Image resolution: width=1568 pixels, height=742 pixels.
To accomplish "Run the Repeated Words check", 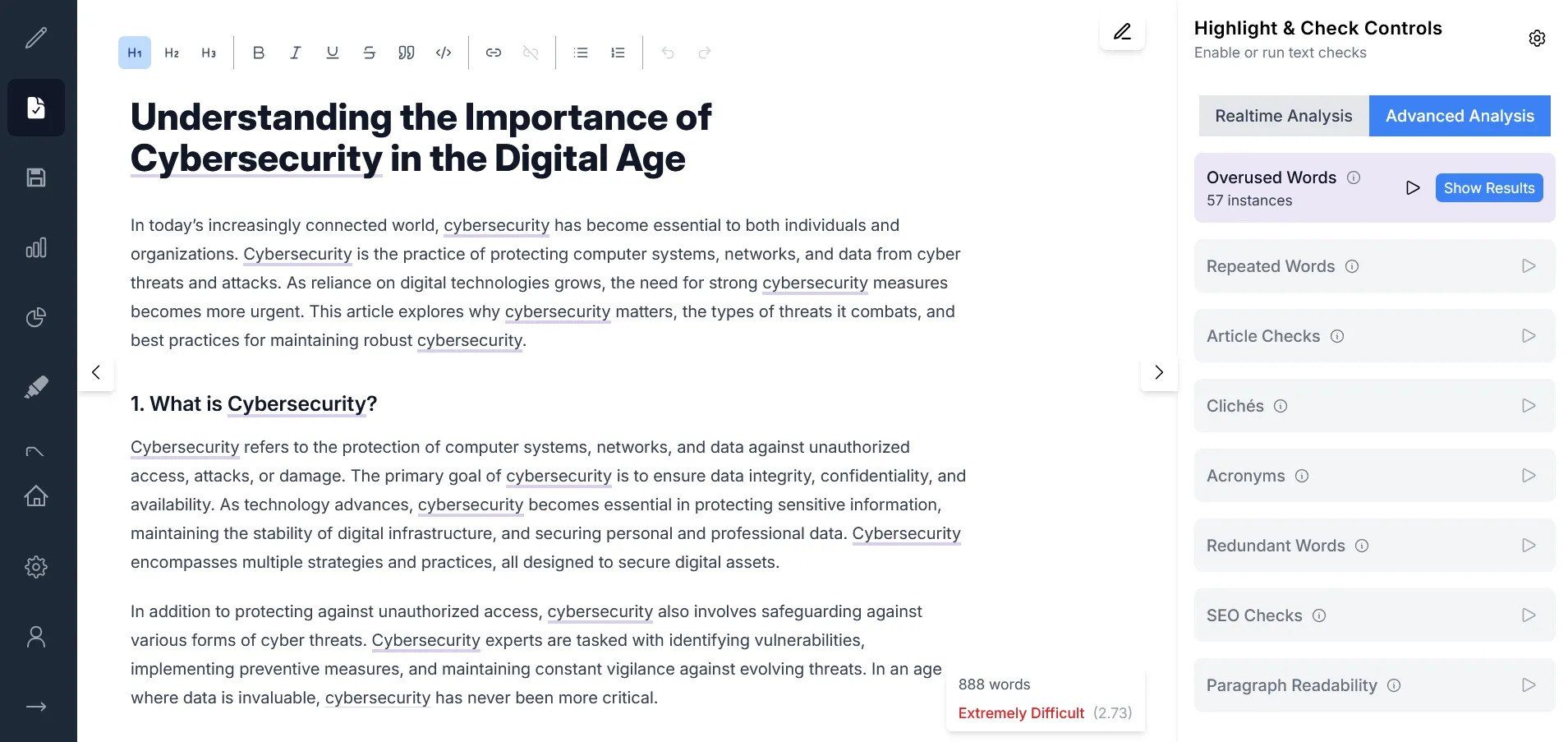I will [1528, 266].
